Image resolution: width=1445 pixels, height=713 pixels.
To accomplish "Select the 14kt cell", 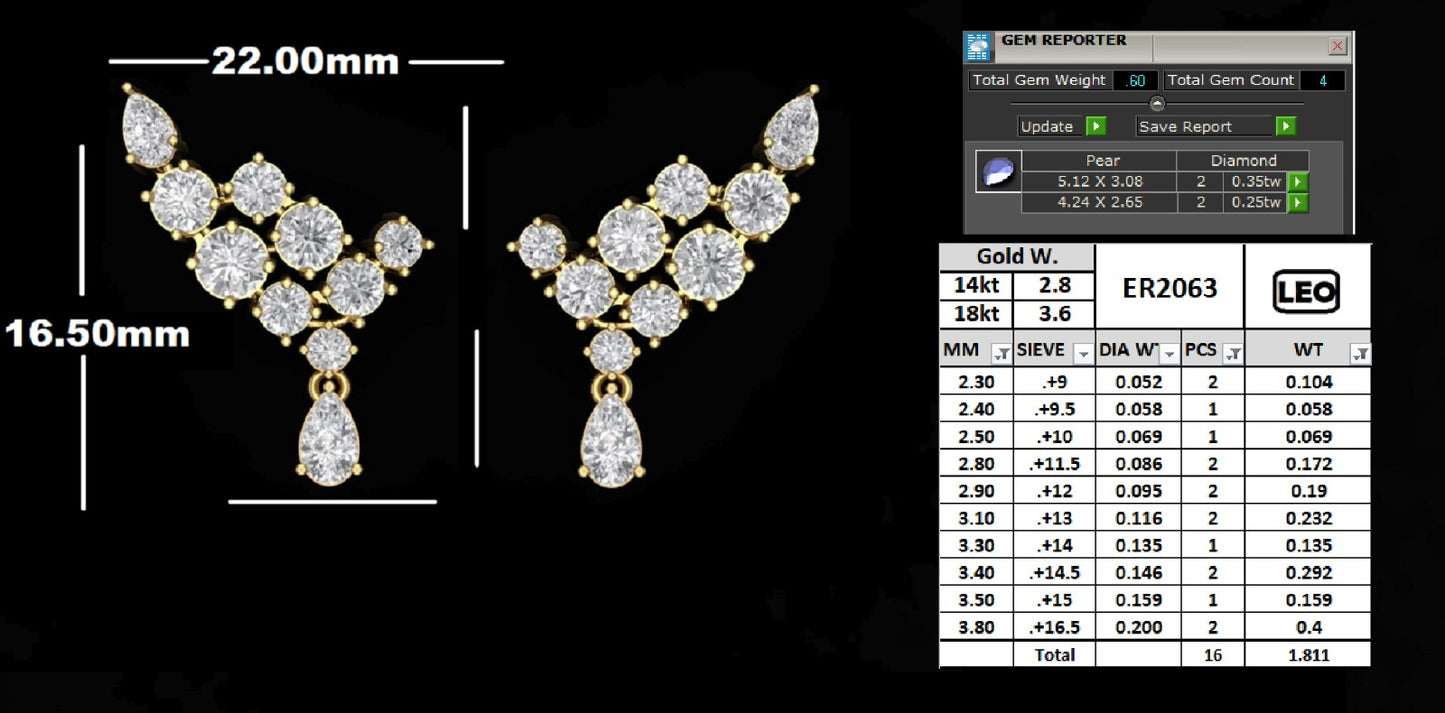I will coord(976,285).
